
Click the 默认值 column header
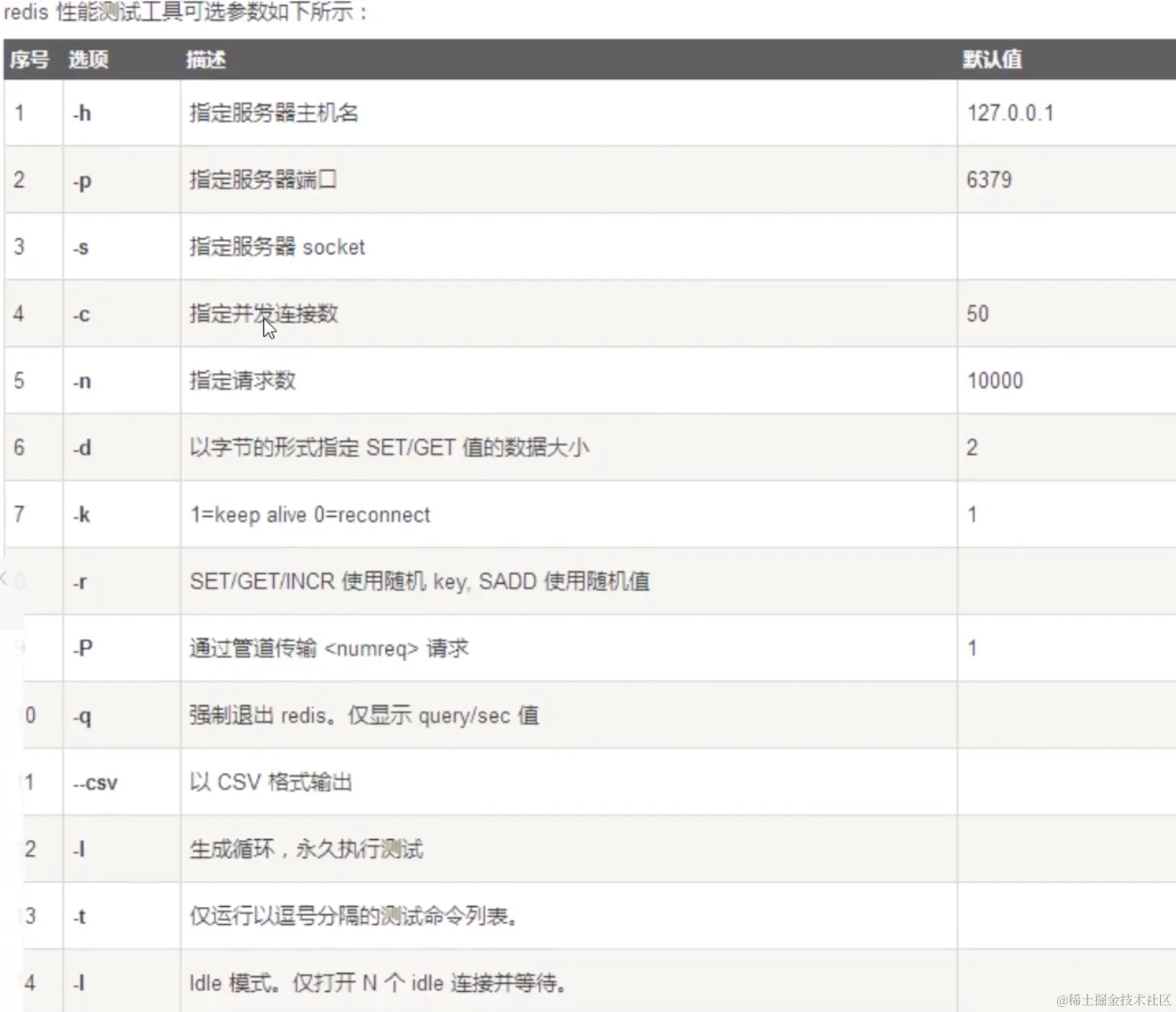[x=992, y=59]
